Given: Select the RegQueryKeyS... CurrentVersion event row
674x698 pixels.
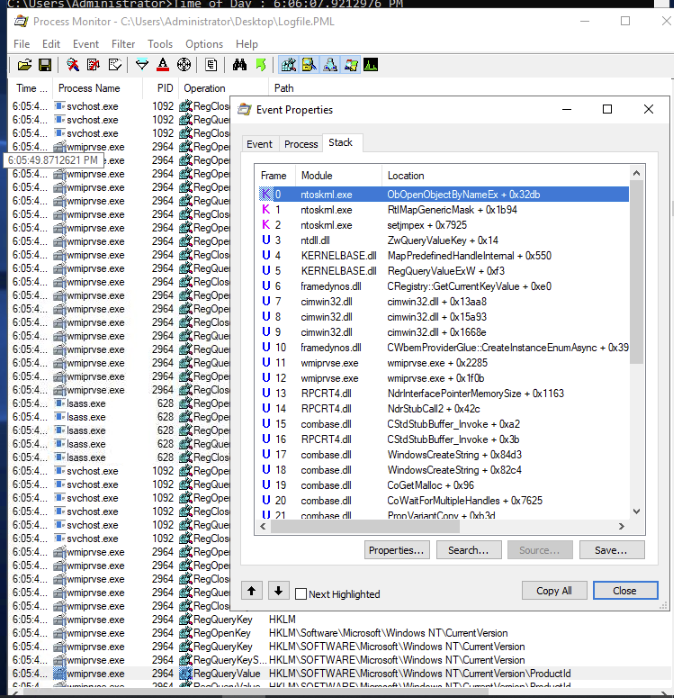Looking at the screenshot, I should [339, 660].
